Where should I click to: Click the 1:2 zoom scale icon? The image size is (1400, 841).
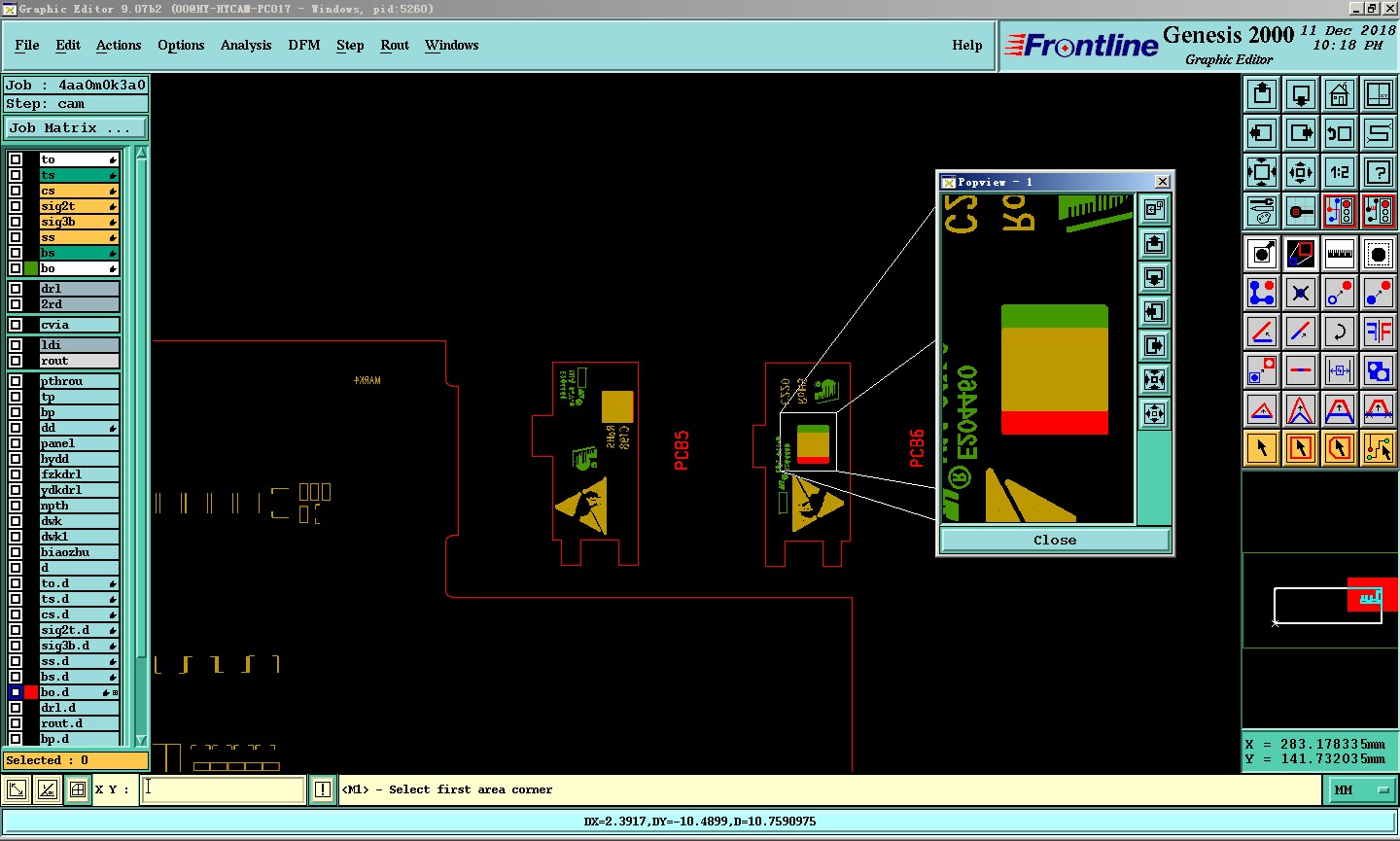pyautogui.click(x=1340, y=172)
